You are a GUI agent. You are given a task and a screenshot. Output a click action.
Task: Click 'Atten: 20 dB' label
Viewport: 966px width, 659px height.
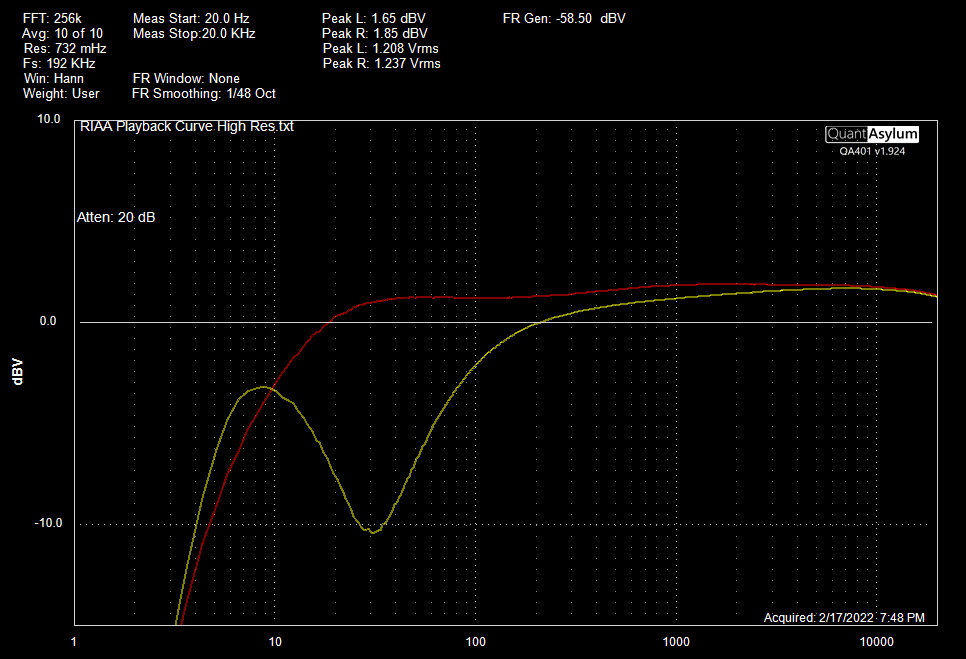tap(116, 217)
